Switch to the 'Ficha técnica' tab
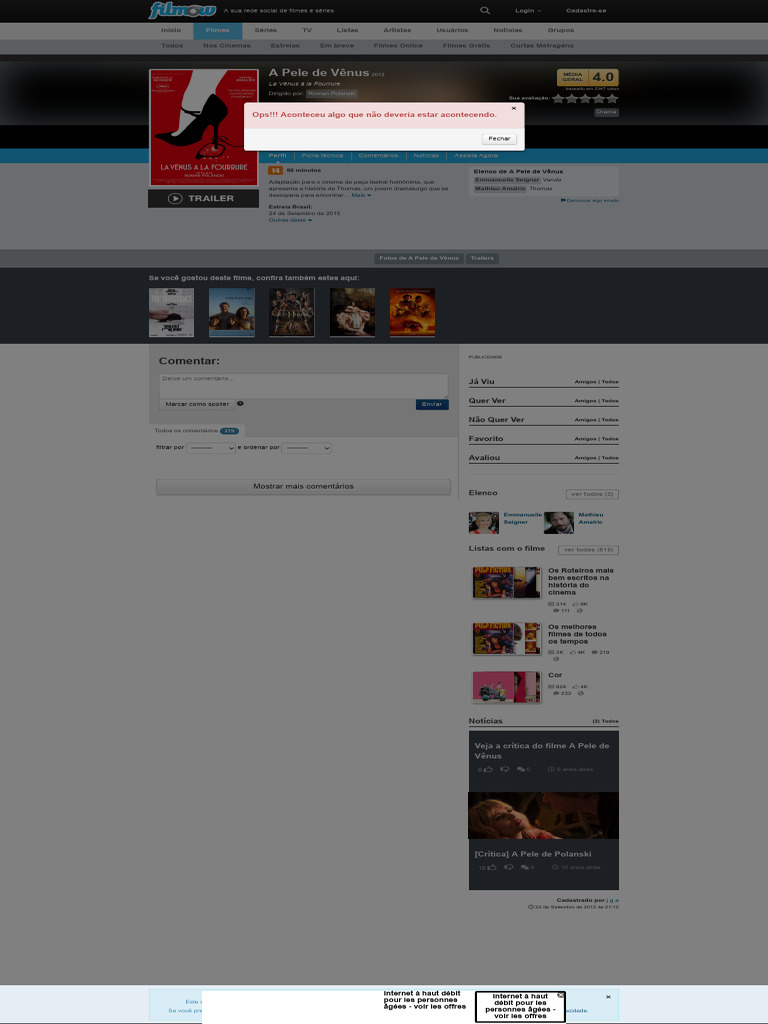This screenshot has width=768, height=1024. click(323, 155)
